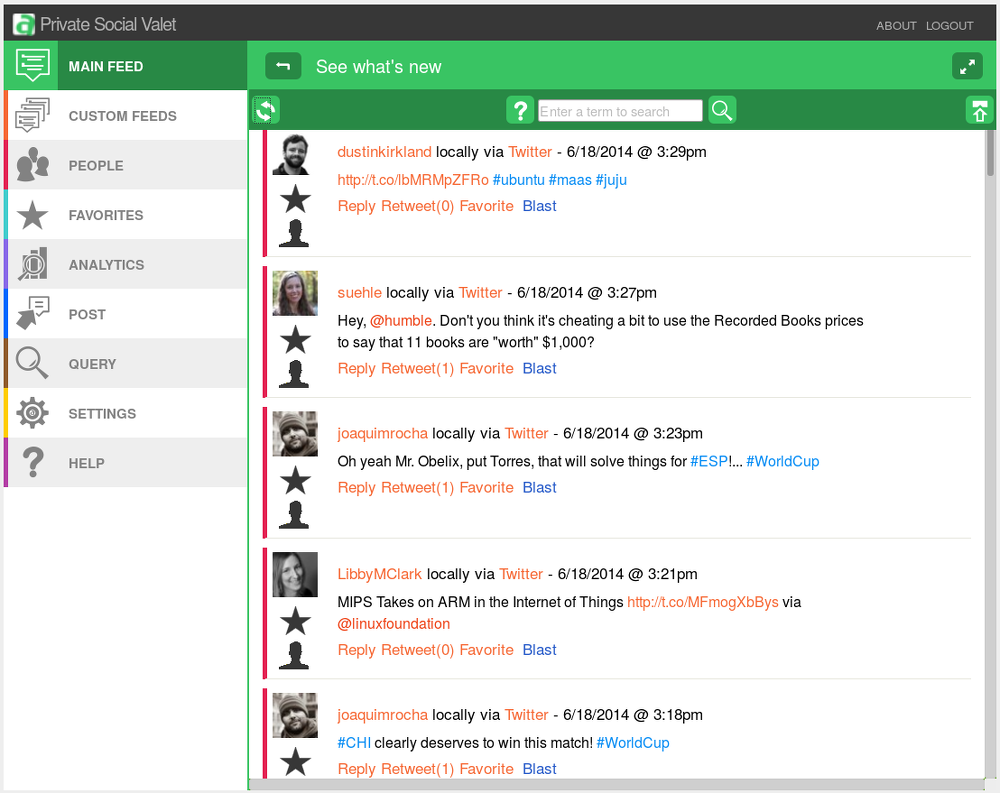Toggle the star on suehle's post
The height and width of the screenshot is (793, 1000).
click(x=295, y=339)
